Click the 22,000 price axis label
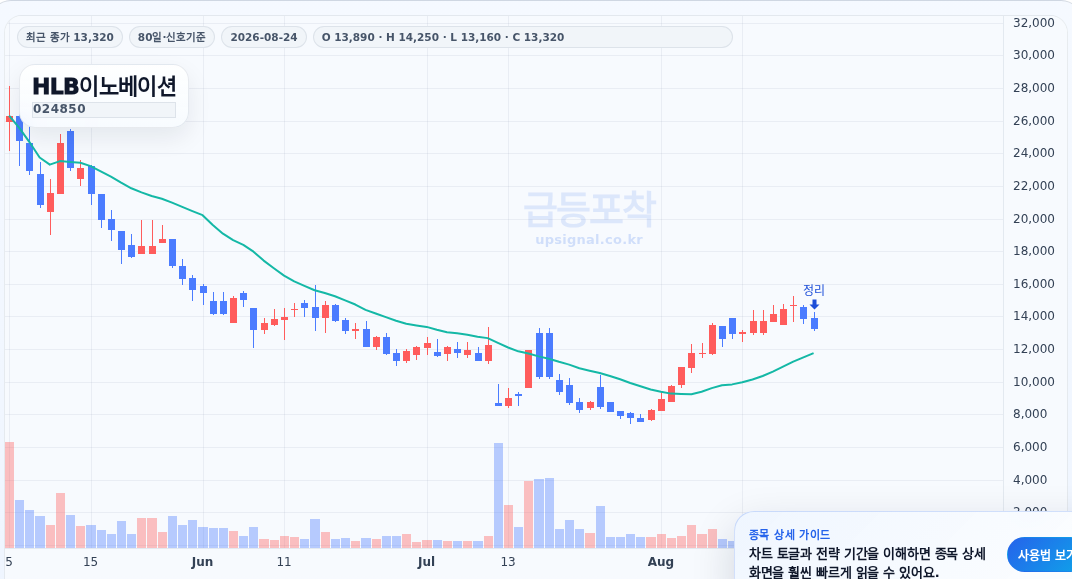This screenshot has height=579, width=1072. point(1034,185)
